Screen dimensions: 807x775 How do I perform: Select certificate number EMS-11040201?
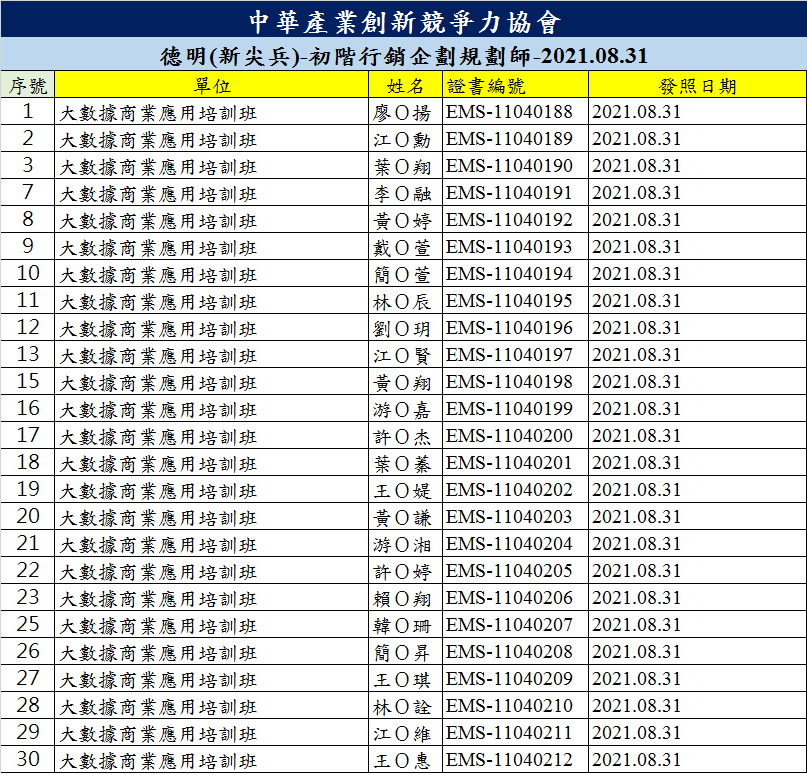[x=508, y=463]
